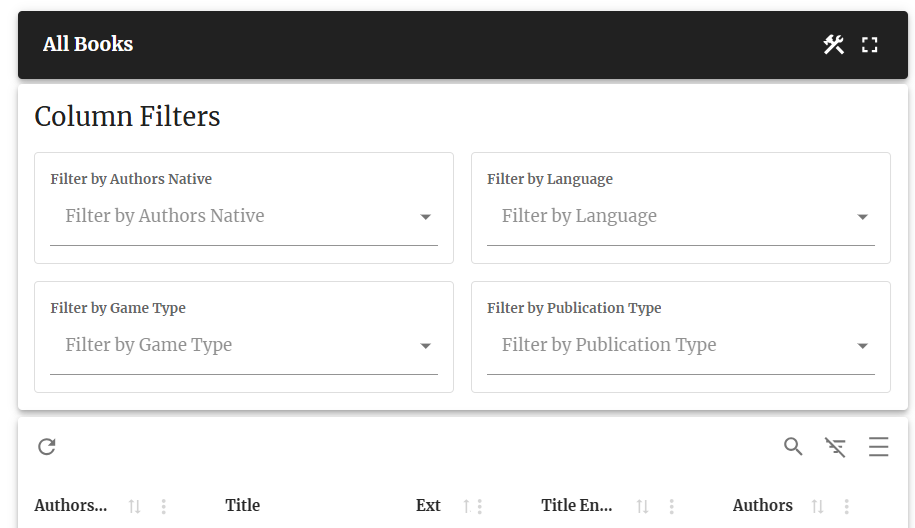915x528 pixels.
Task: Sort the Authors column
Action: pyautogui.click(x=817, y=506)
